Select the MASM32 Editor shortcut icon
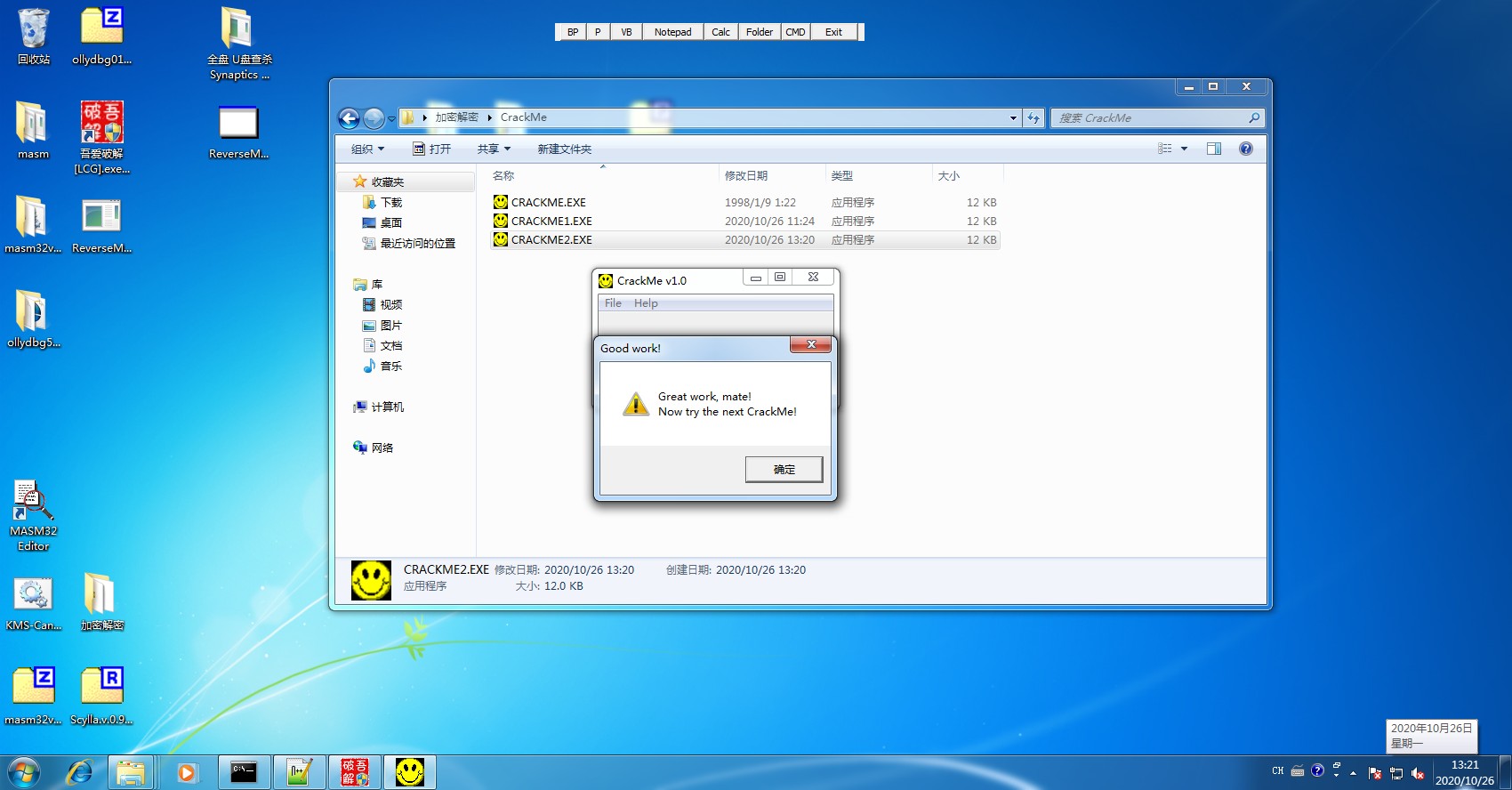This screenshot has height=790, width=1512. (x=33, y=516)
